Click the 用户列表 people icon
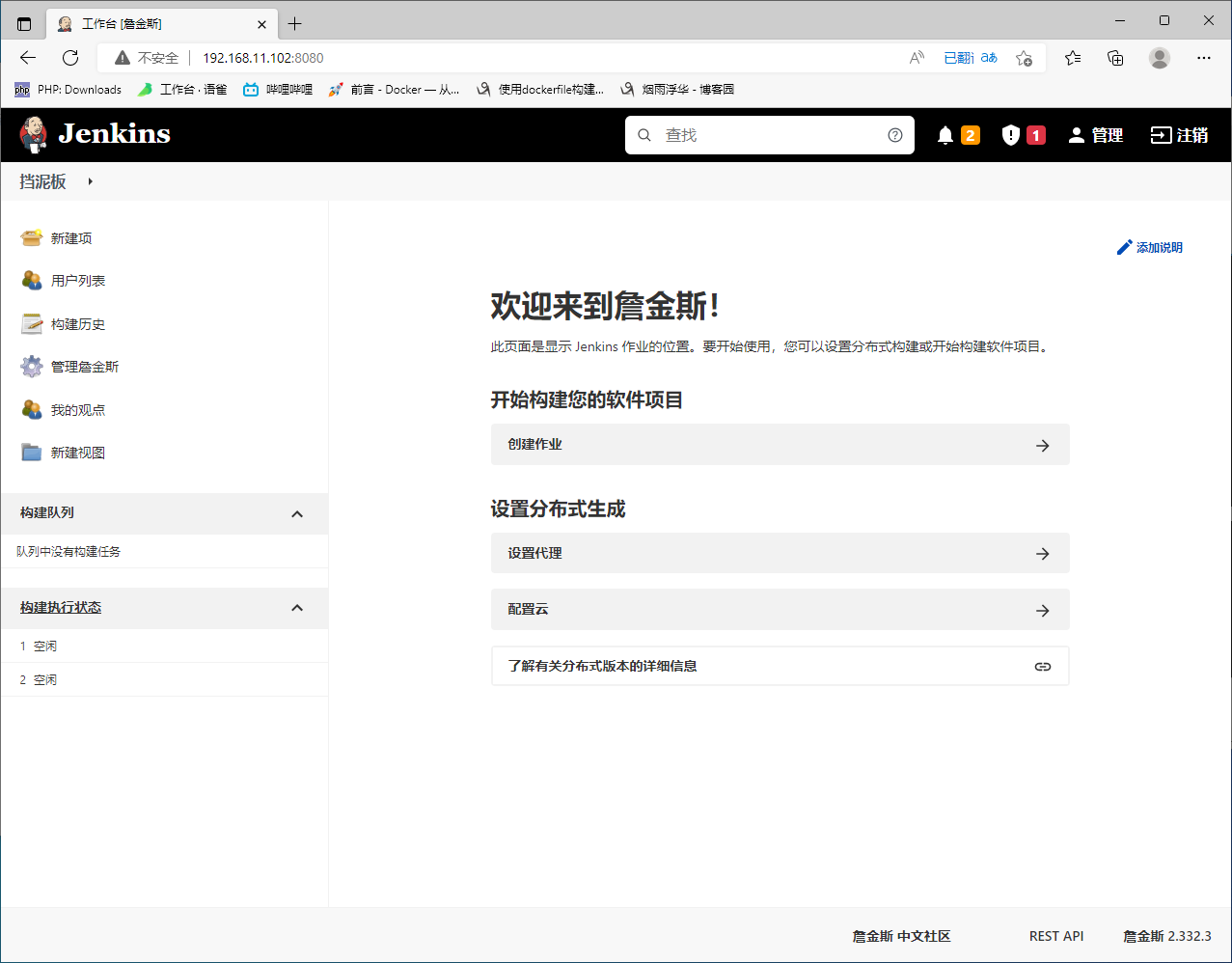1232x963 pixels. pos(32,280)
